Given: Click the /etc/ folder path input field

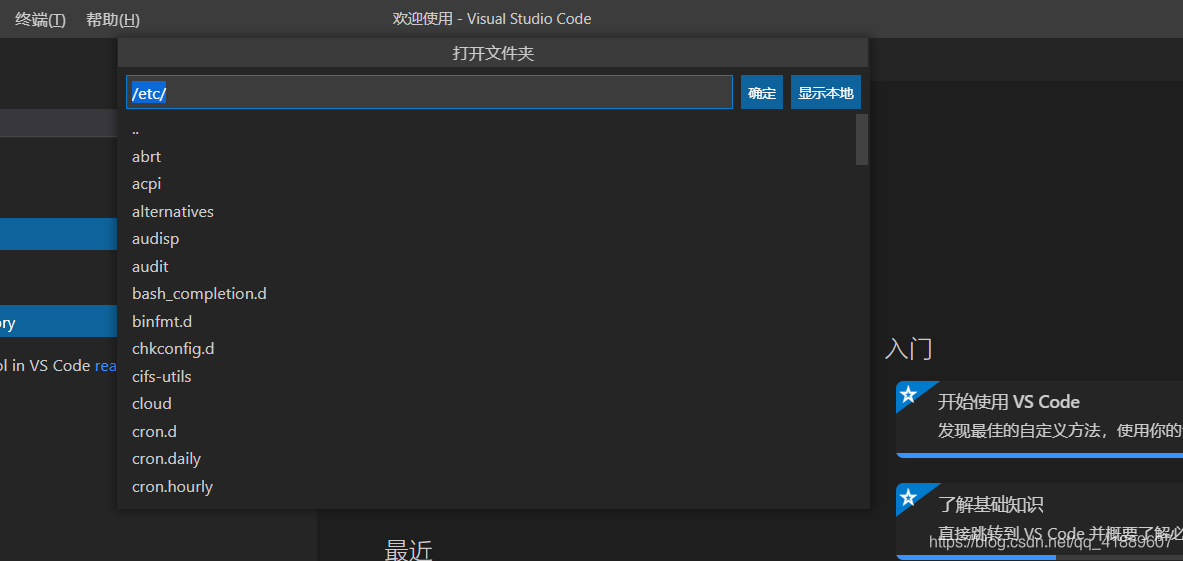Looking at the screenshot, I should [429, 92].
